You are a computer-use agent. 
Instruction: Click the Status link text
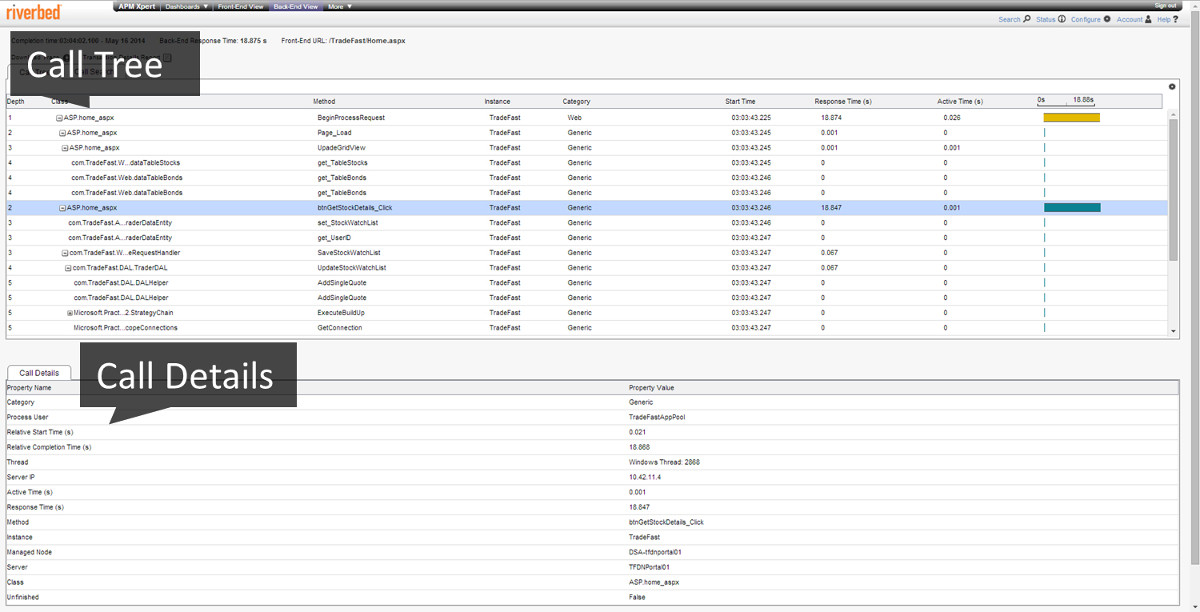pos(1045,19)
